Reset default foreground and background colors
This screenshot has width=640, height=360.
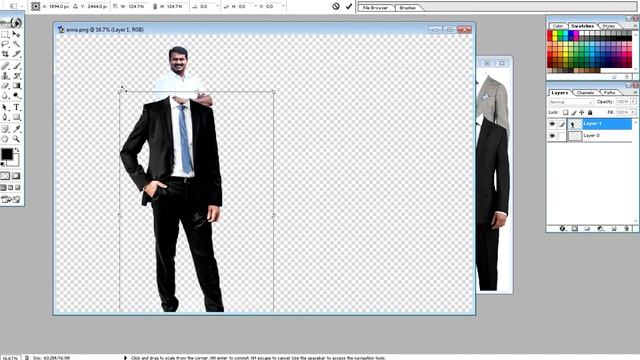click(x=3, y=164)
